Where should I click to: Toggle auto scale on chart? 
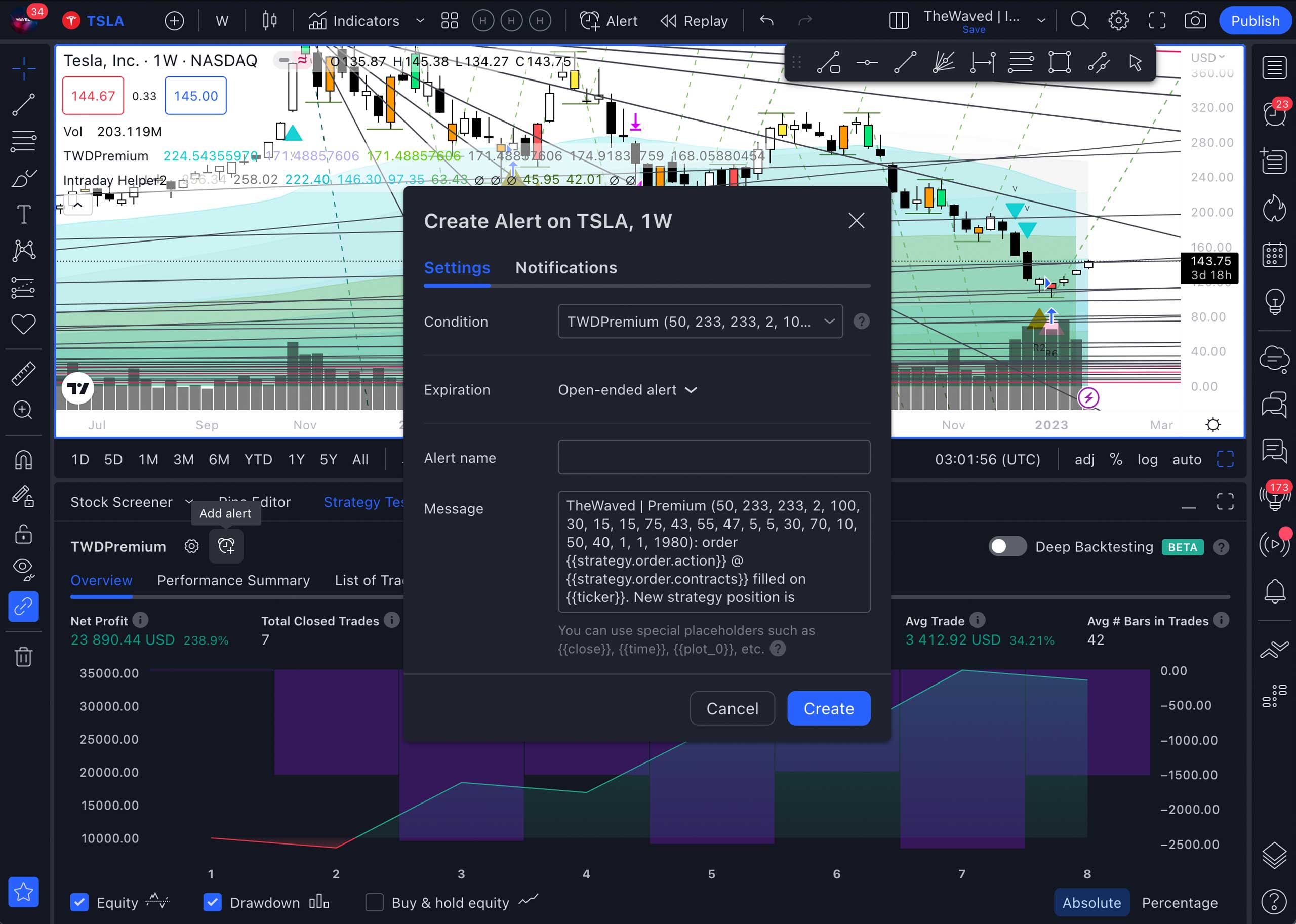point(1187,459)
